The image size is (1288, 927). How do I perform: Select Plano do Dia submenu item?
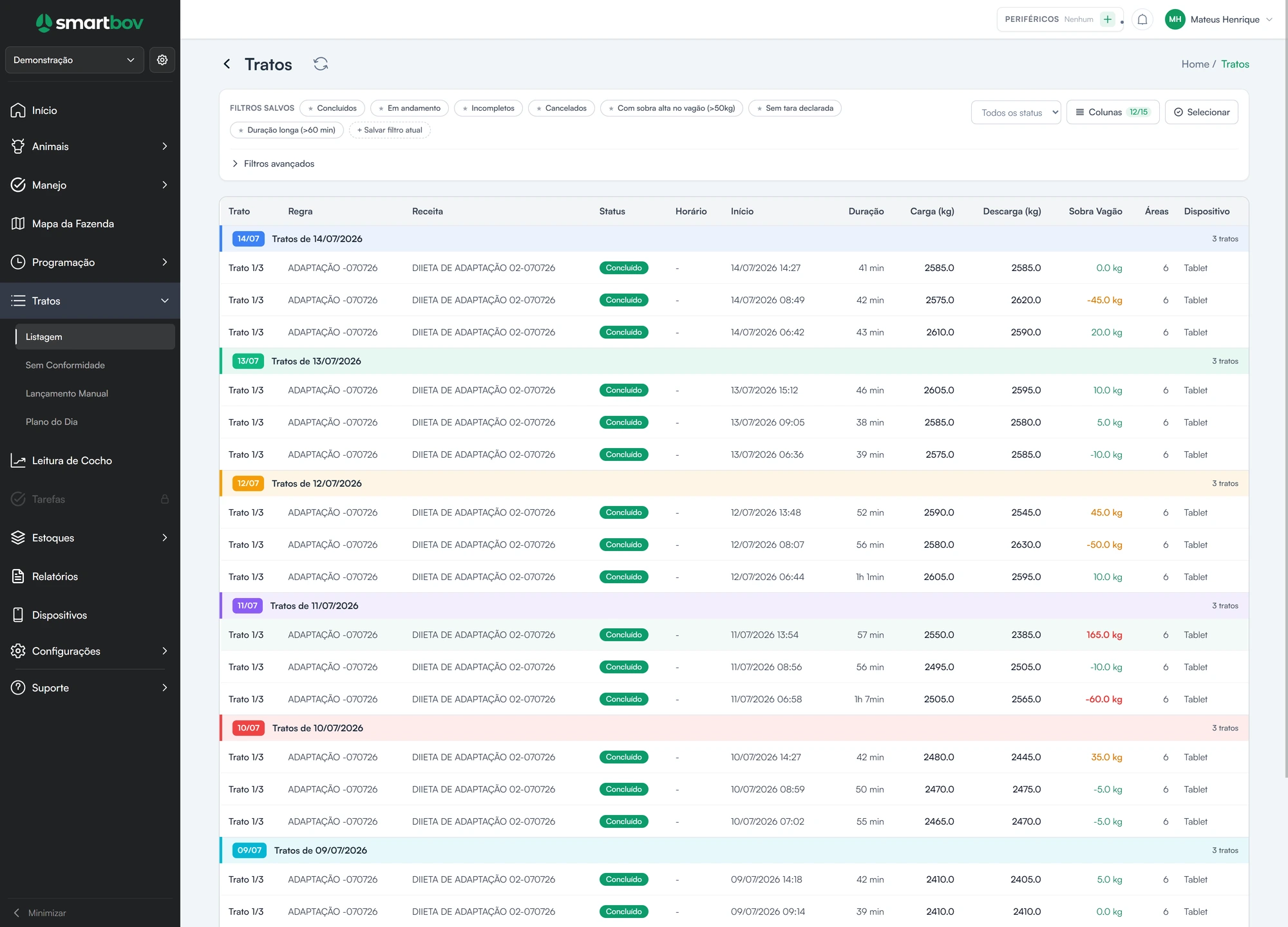coord(52,422)
